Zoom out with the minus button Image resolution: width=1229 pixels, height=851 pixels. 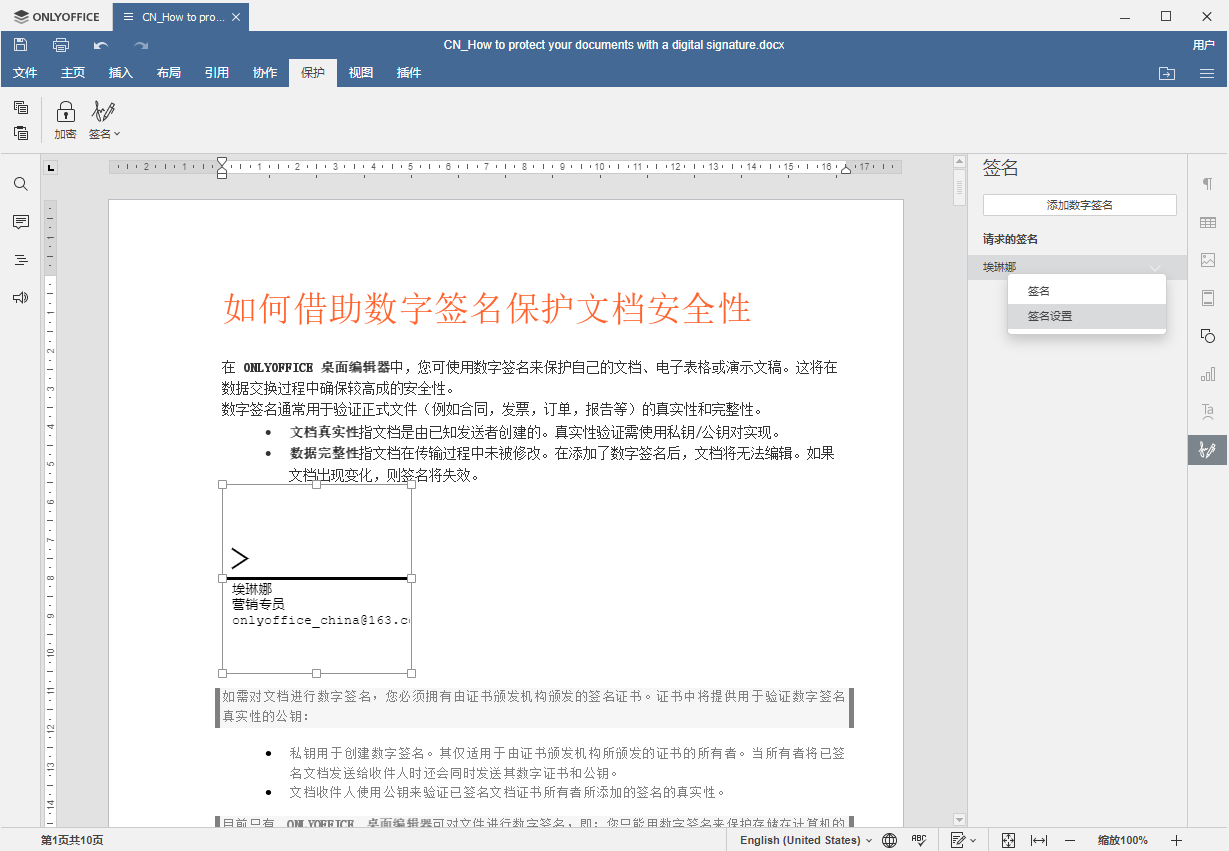tap(1069, 840)
